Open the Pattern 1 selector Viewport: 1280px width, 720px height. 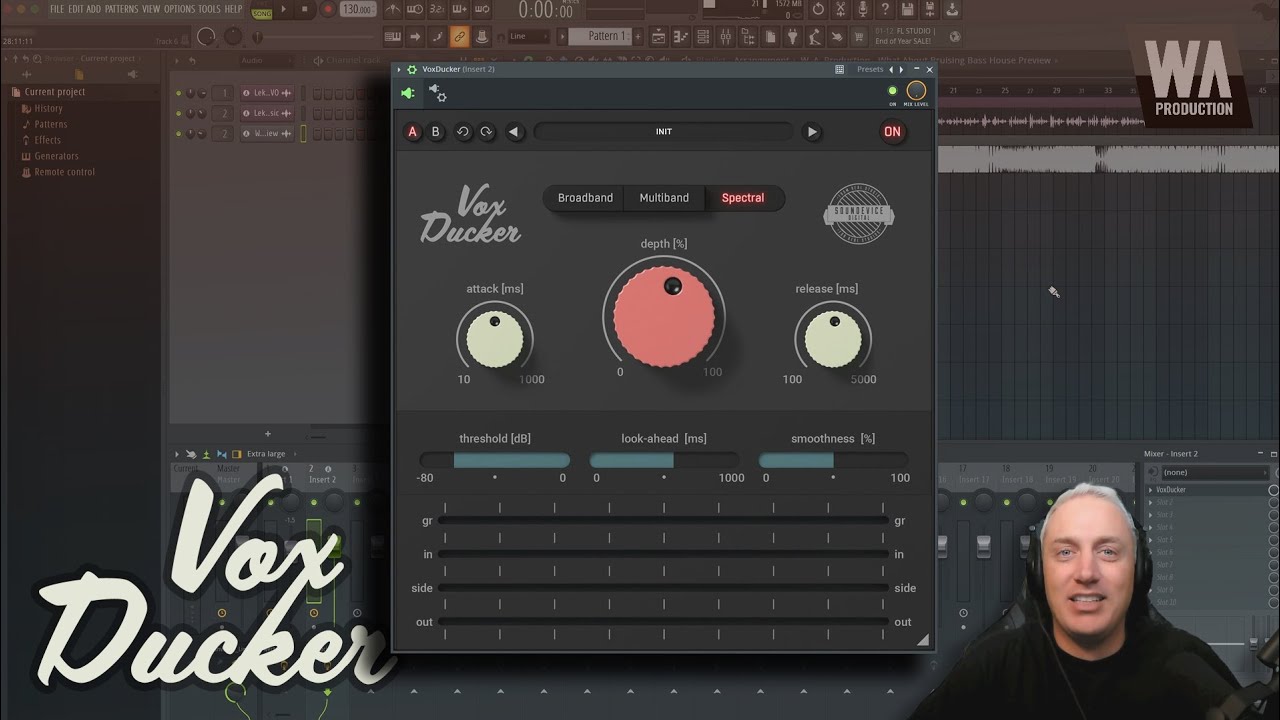[x=602, y=36]
